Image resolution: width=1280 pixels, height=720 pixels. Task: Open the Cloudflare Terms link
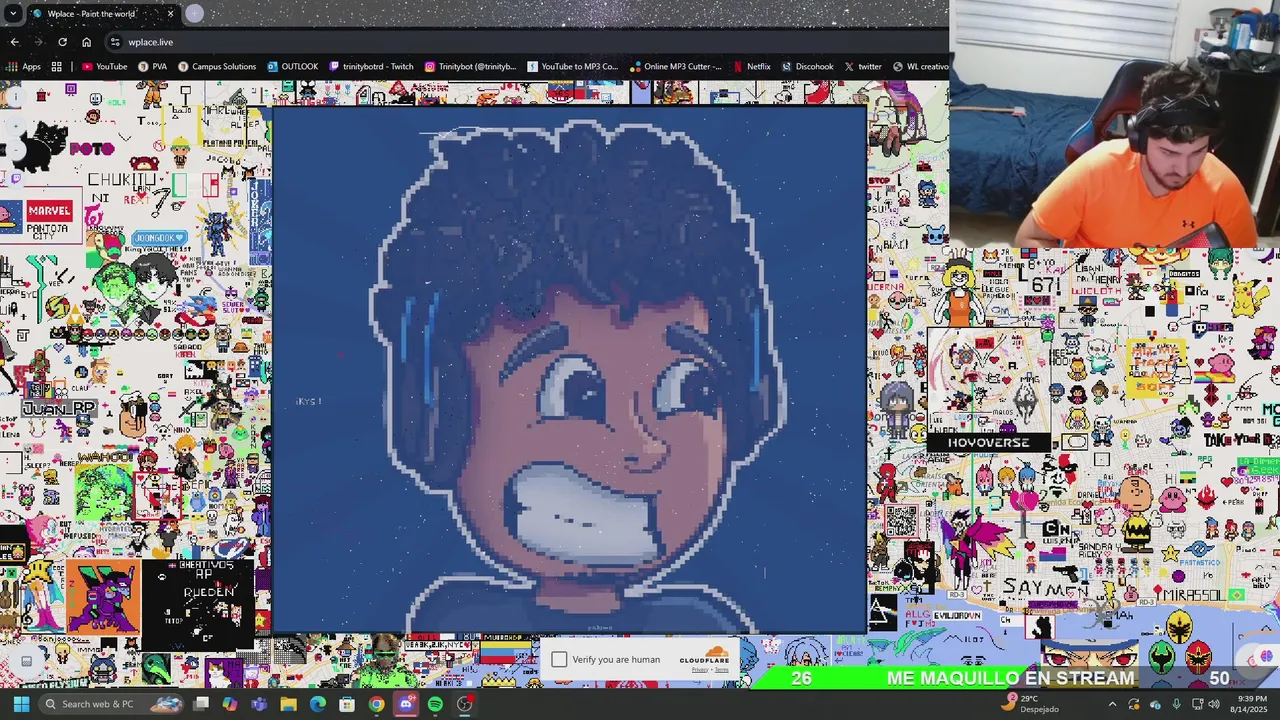click(x=722, y=670)
